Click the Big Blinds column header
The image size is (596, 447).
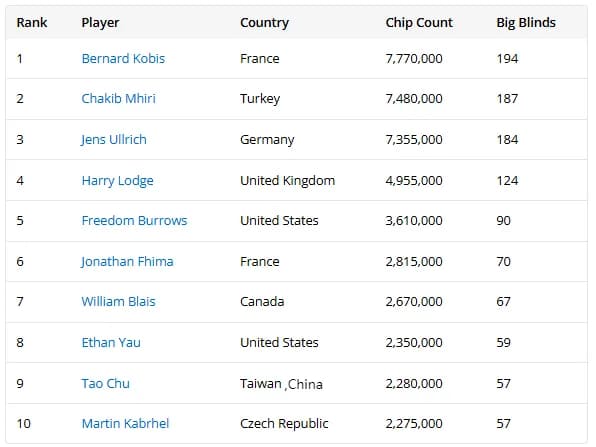point(526,23)
